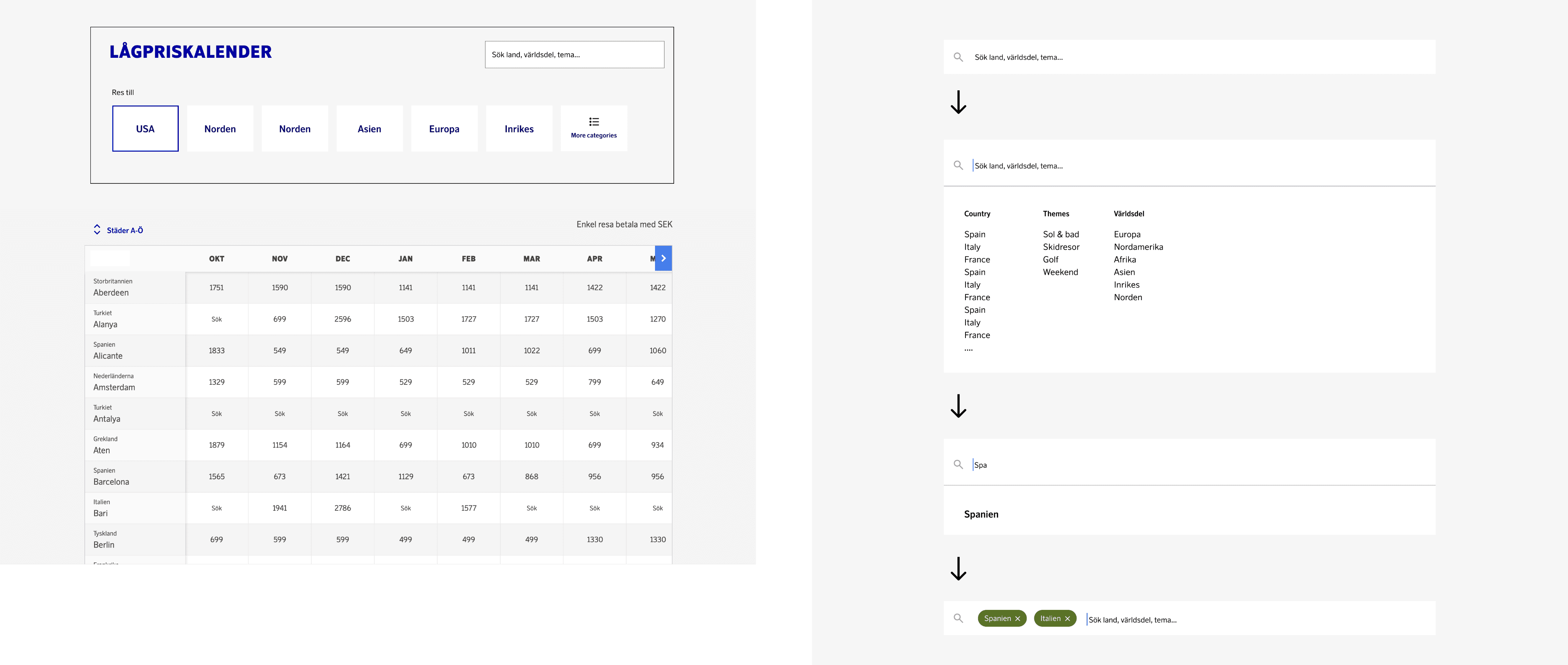Select Skidresor theme from suggestions

coord(1060,247)
